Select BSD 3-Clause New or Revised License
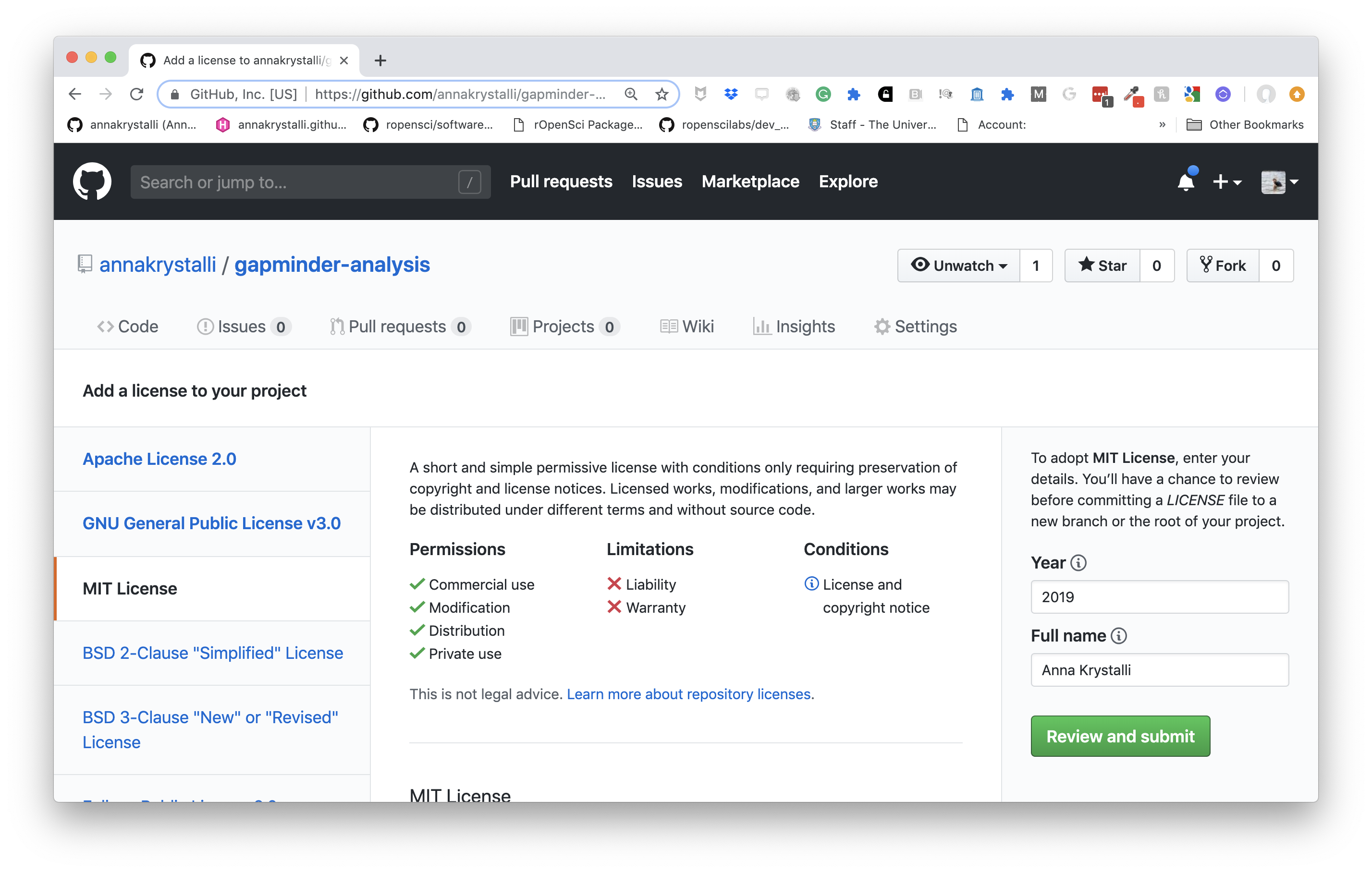This screenshot has height=873, width=1372. (210, 729)
